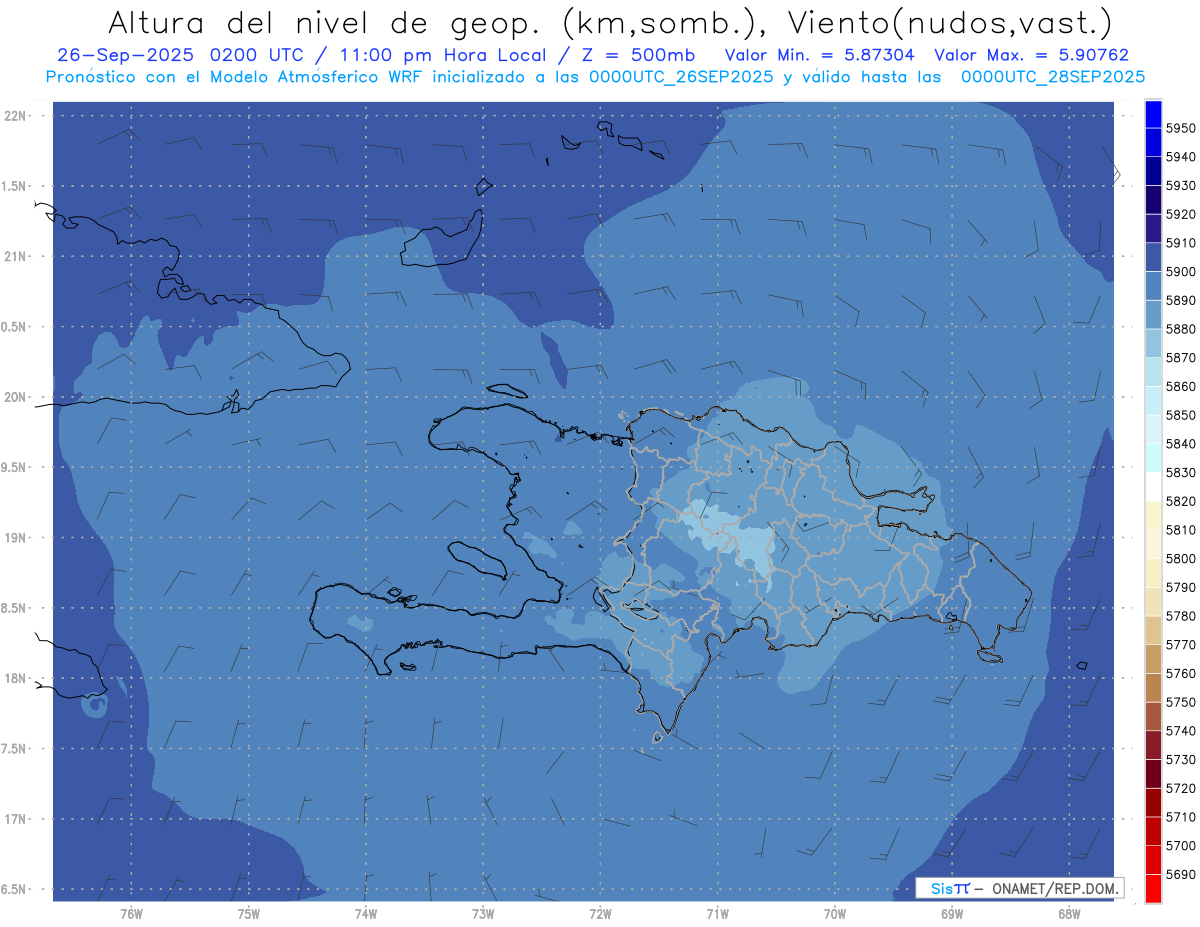Click the legend value '5930'
This screenshot has height=927, width=1200.
1180,186
